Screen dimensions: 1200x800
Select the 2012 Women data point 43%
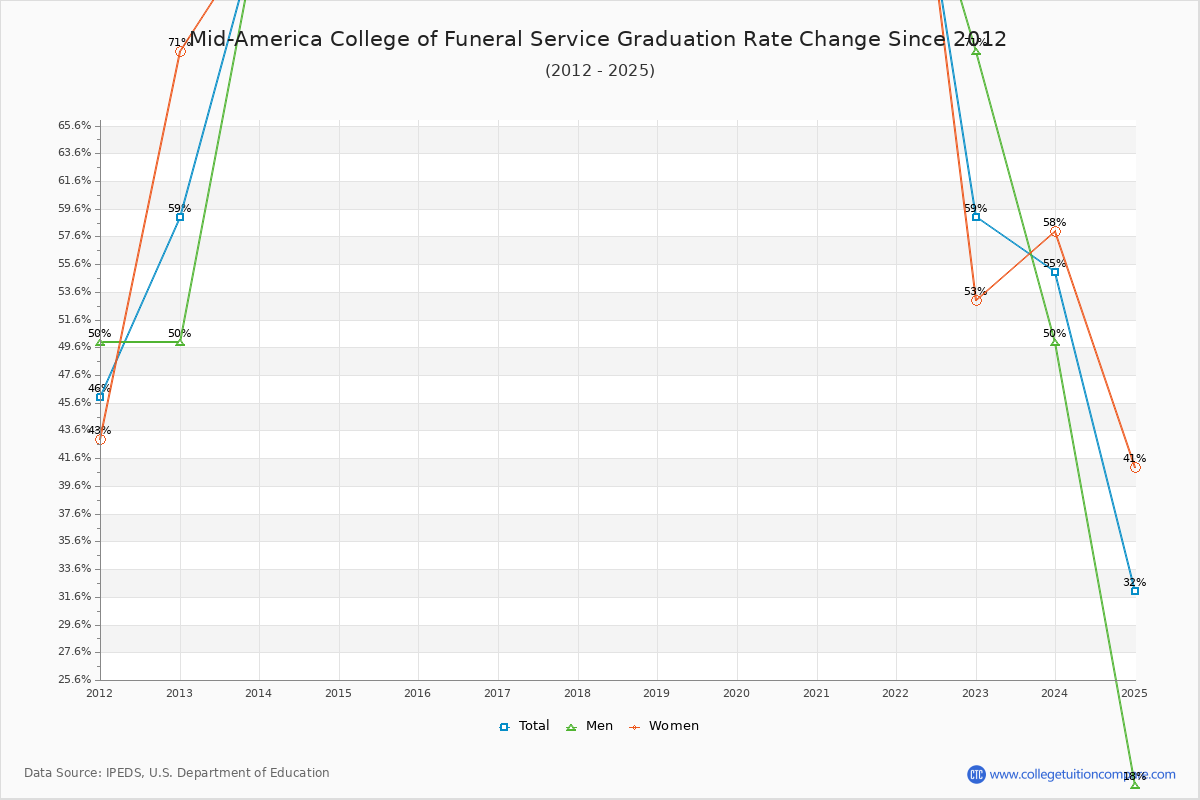click(x=100, y=439)
